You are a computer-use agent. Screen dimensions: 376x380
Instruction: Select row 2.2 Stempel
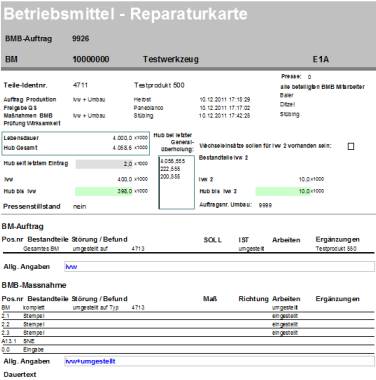click(188, 324)
